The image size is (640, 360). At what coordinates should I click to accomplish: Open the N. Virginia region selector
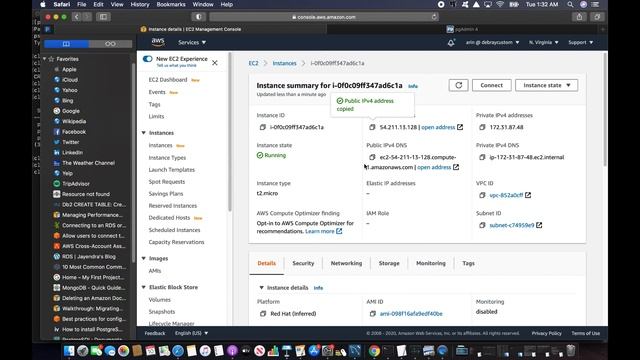click(544, 42)
